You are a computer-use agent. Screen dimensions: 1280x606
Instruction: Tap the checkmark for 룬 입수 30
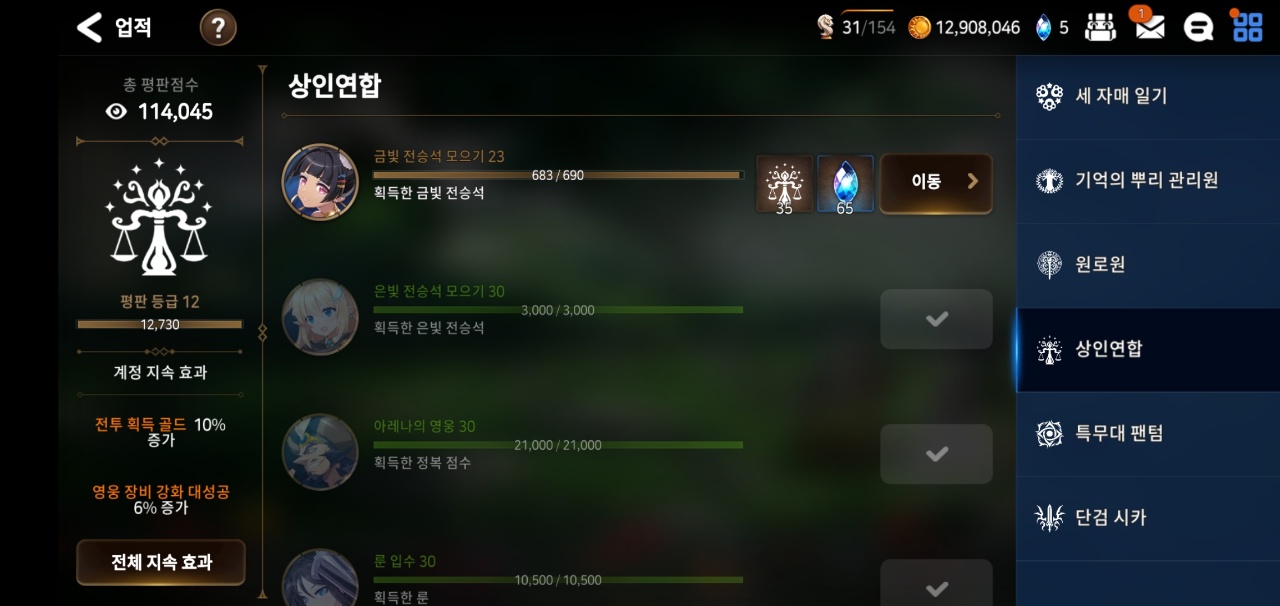[936, 583]
